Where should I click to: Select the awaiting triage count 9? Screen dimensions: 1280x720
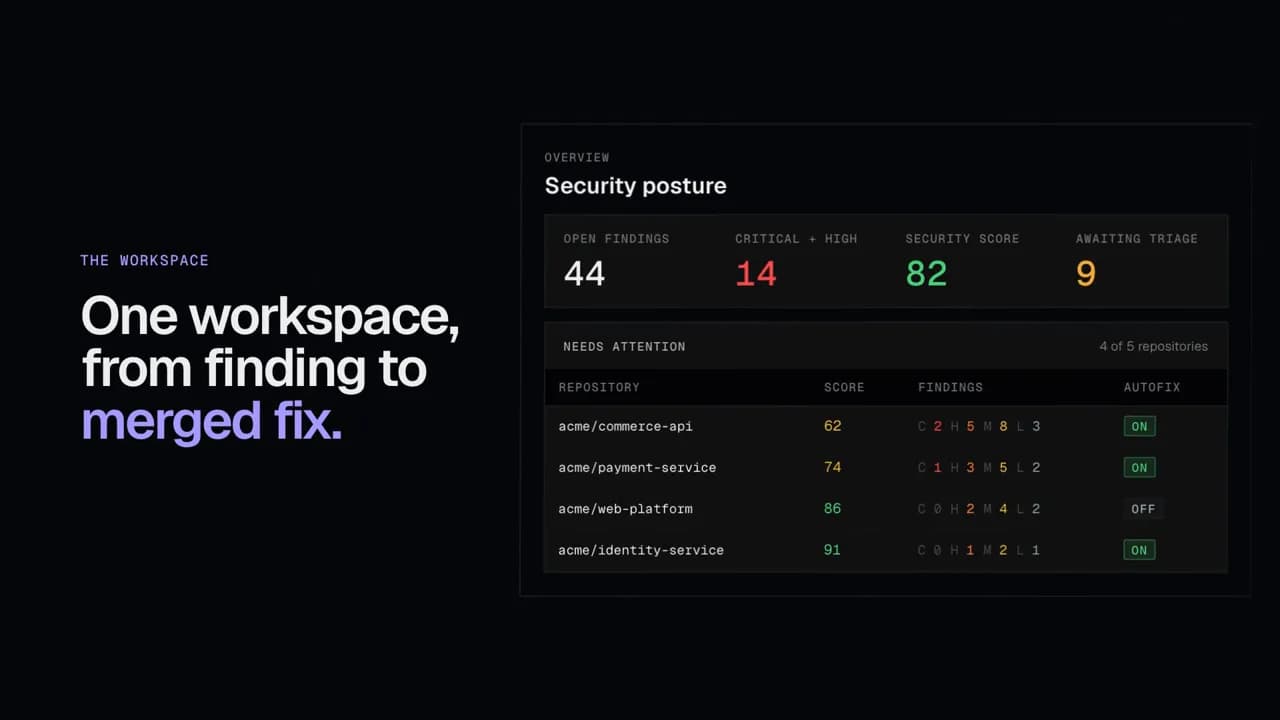click(1086, 273)
